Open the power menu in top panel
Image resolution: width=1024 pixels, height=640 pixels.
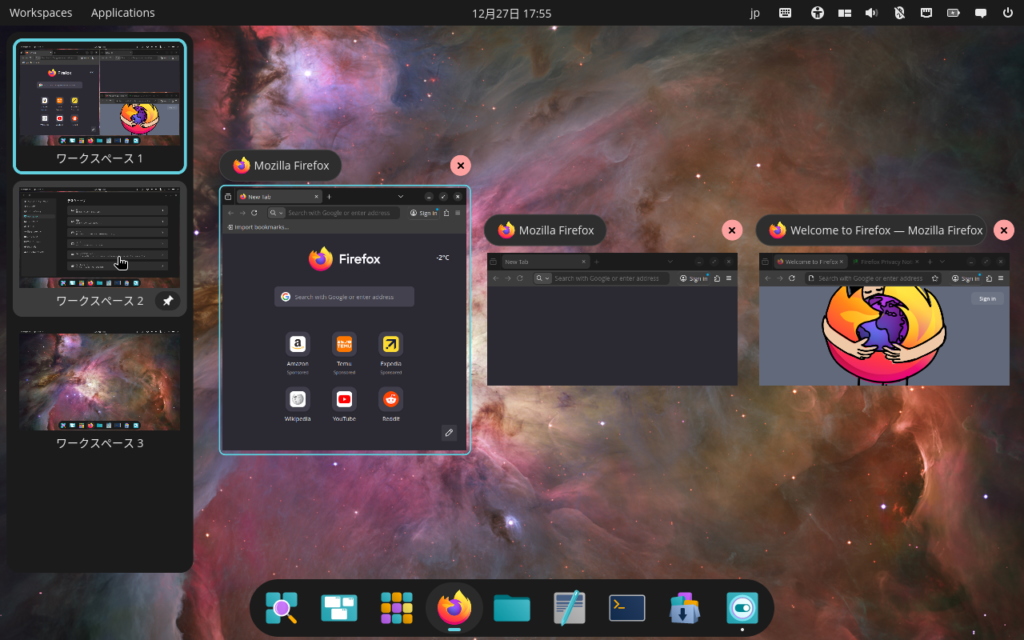(1008, 13)
